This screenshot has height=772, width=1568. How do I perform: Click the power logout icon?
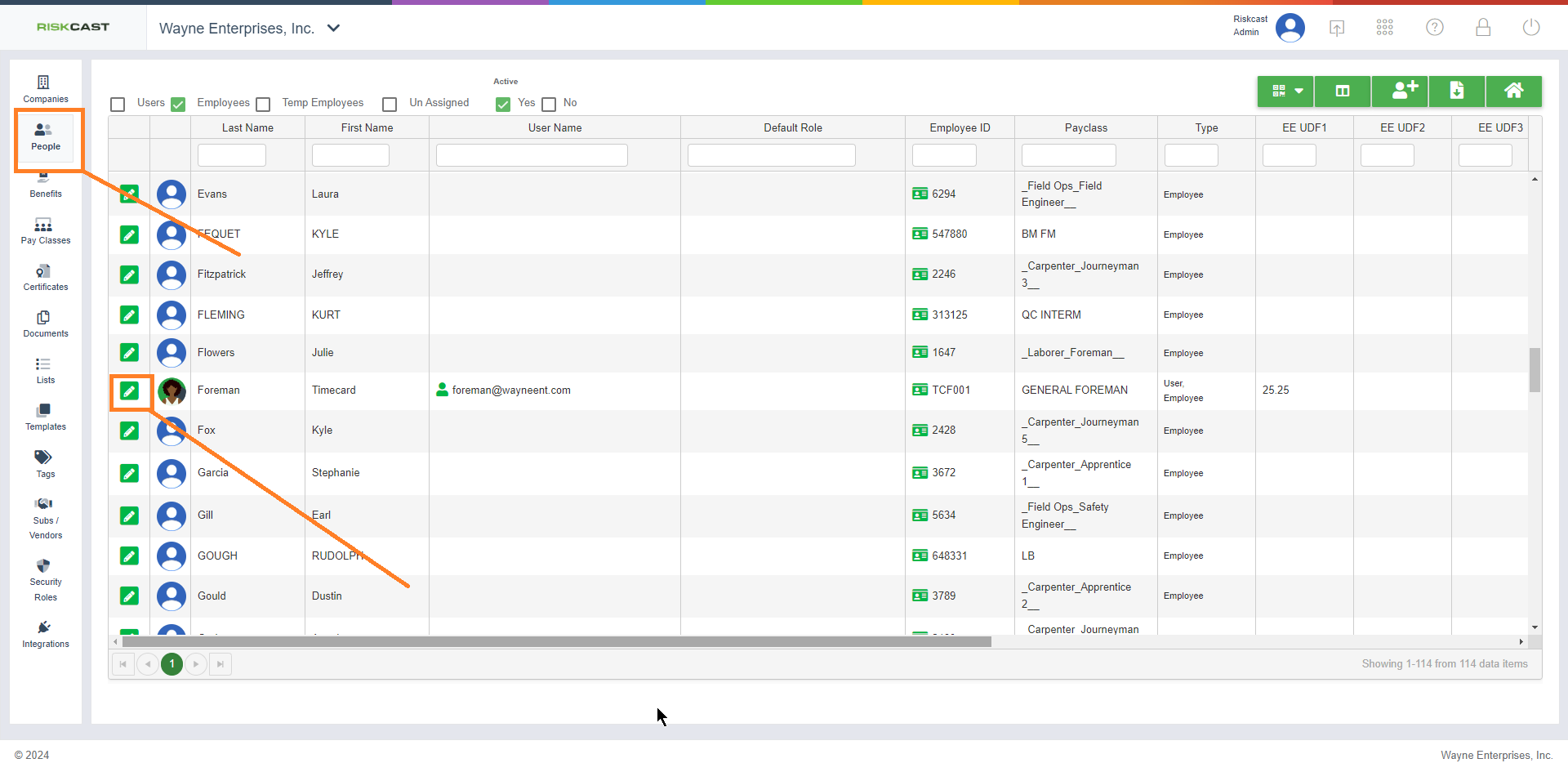tap(1530, 28)
